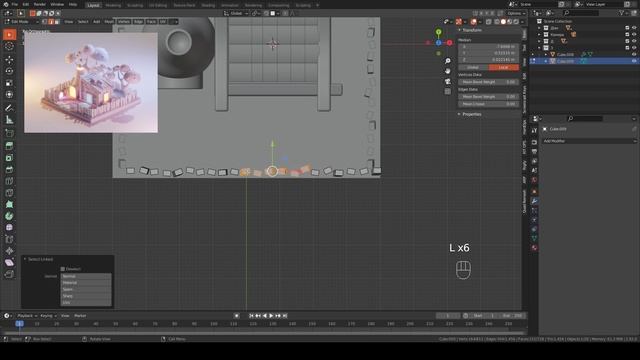The height and width of the screenshot is (360, 640).
Task: Select the Knife tool
Action: (x=9, y=193)
